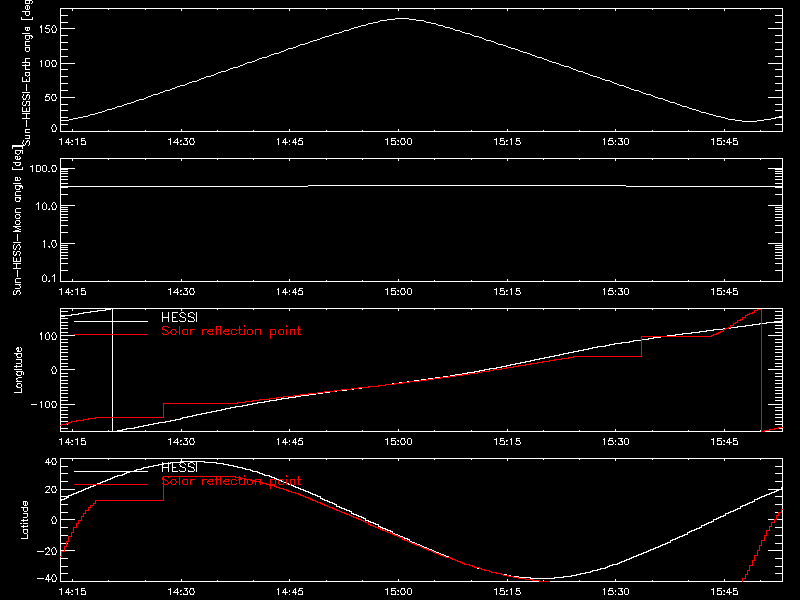Screen dimensions: 800x600
Task: Click the Latitude axis title
Action: click(x=24, y=520)
